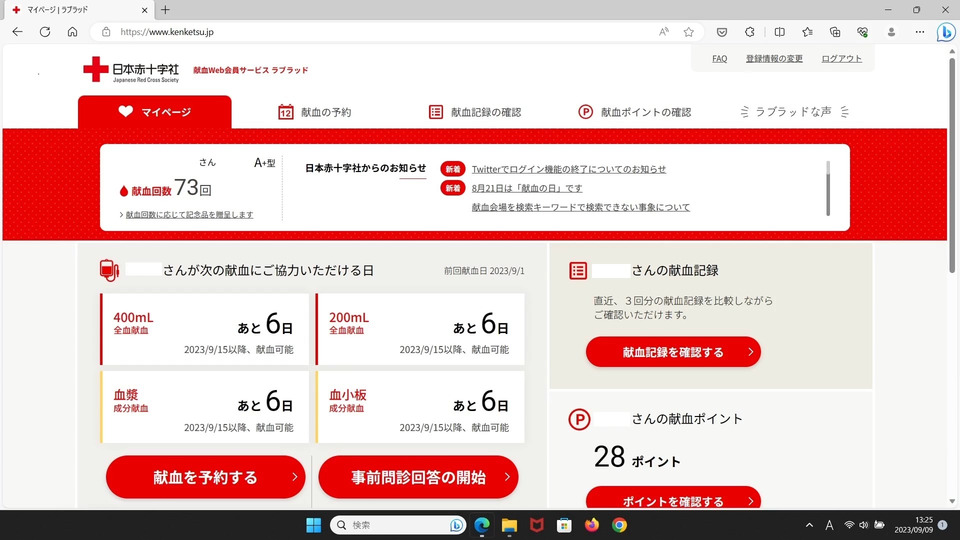Open the favorites list icon

807,32
